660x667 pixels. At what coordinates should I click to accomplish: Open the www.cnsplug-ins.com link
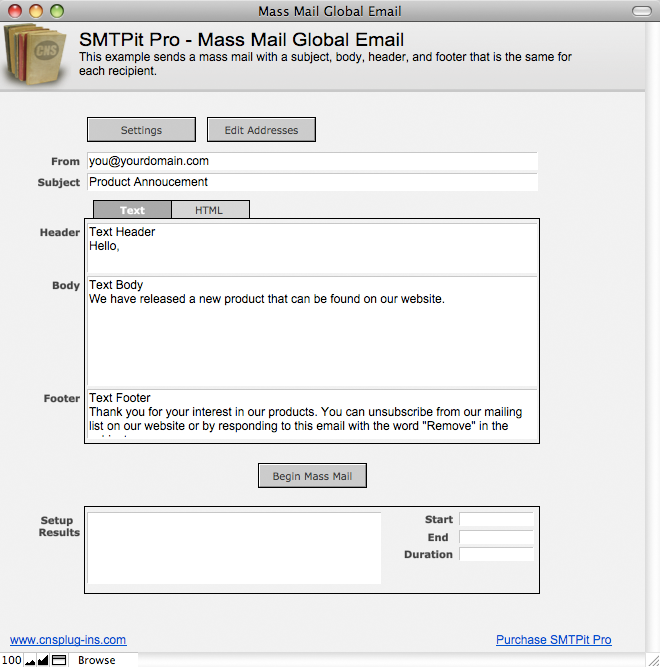click(68, 640)
